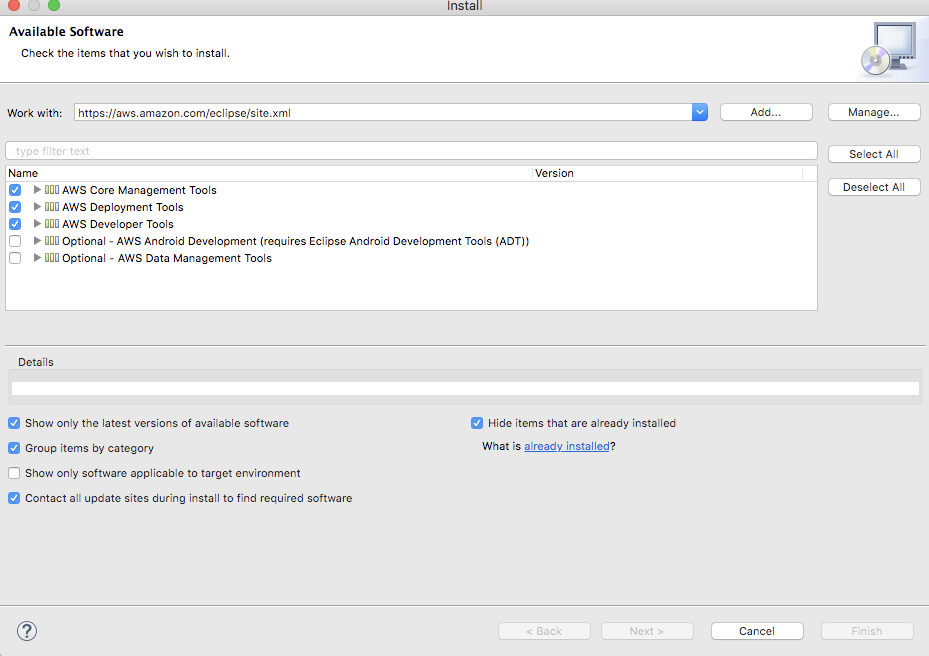Click inside the Work with URL field

(x=383, y=113)
